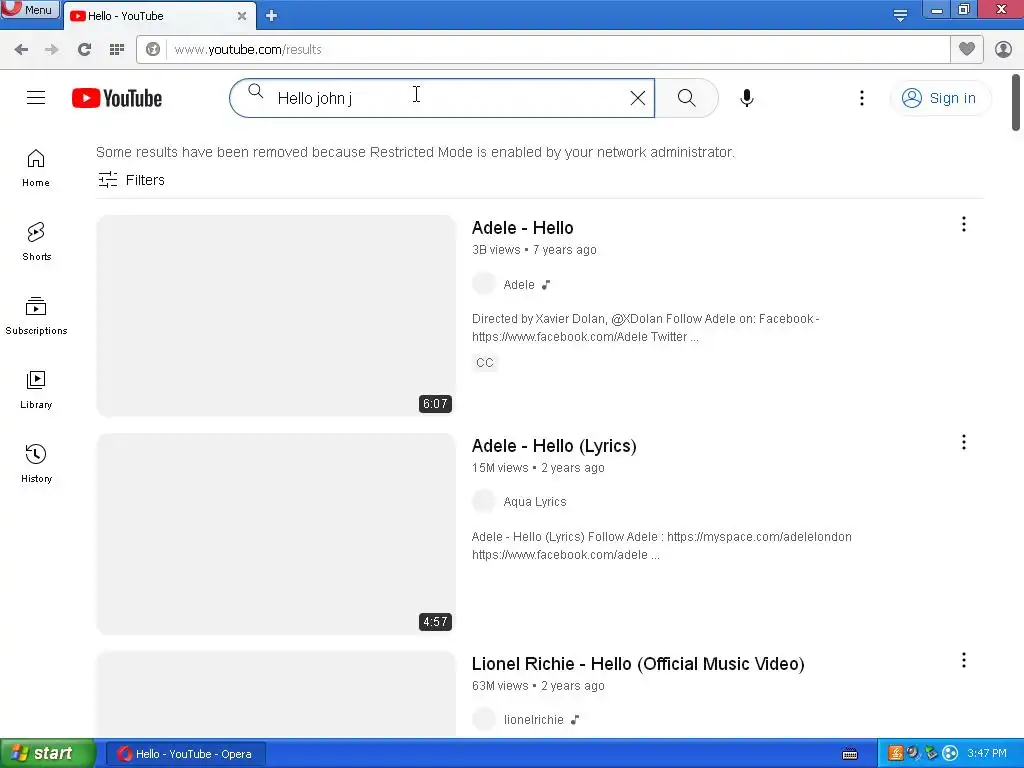This screenshot has width=1024, height=768.
Task: Click the Sign in button
Action: click(939, 98)
